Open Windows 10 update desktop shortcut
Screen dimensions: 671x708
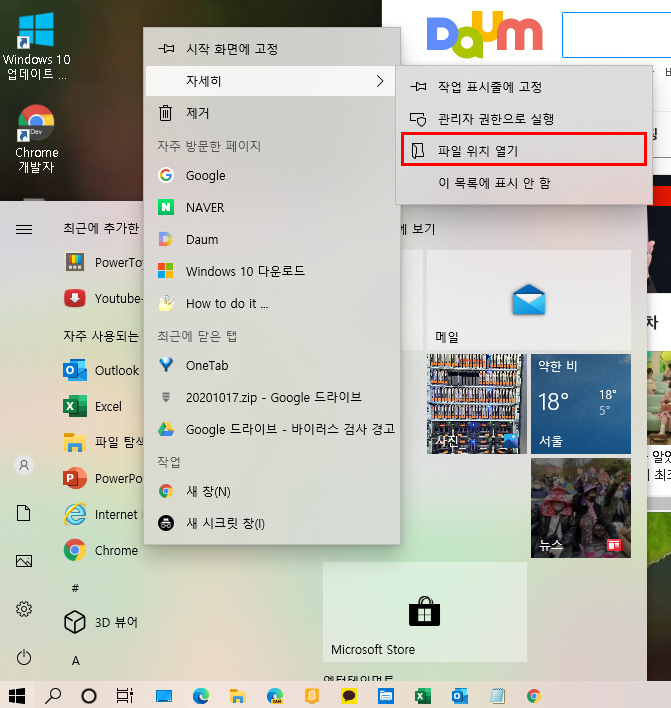[36, 46]
